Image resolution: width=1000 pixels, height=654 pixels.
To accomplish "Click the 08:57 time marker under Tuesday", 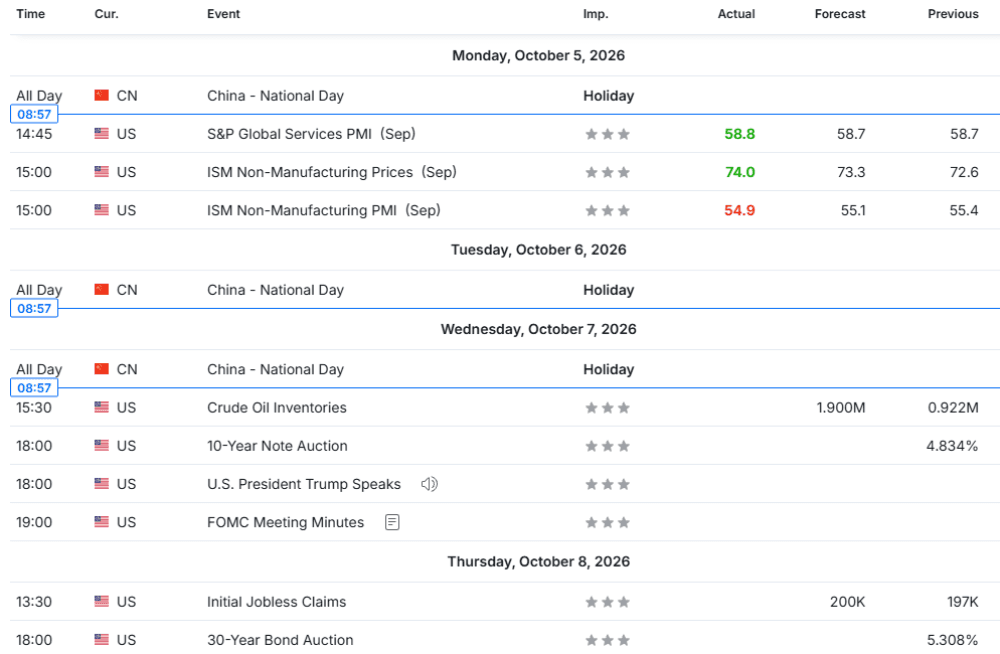I will 34,309.
